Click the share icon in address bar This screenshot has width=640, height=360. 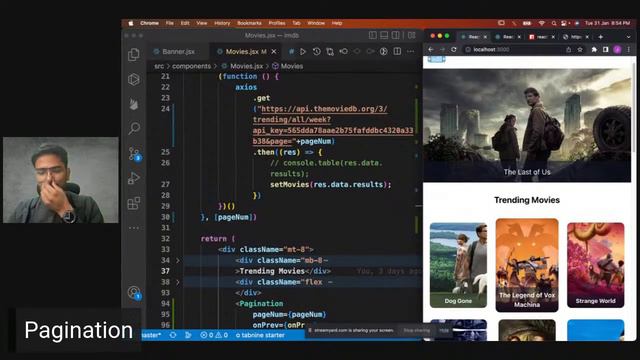pyautogui.click(x=569, y=49)
